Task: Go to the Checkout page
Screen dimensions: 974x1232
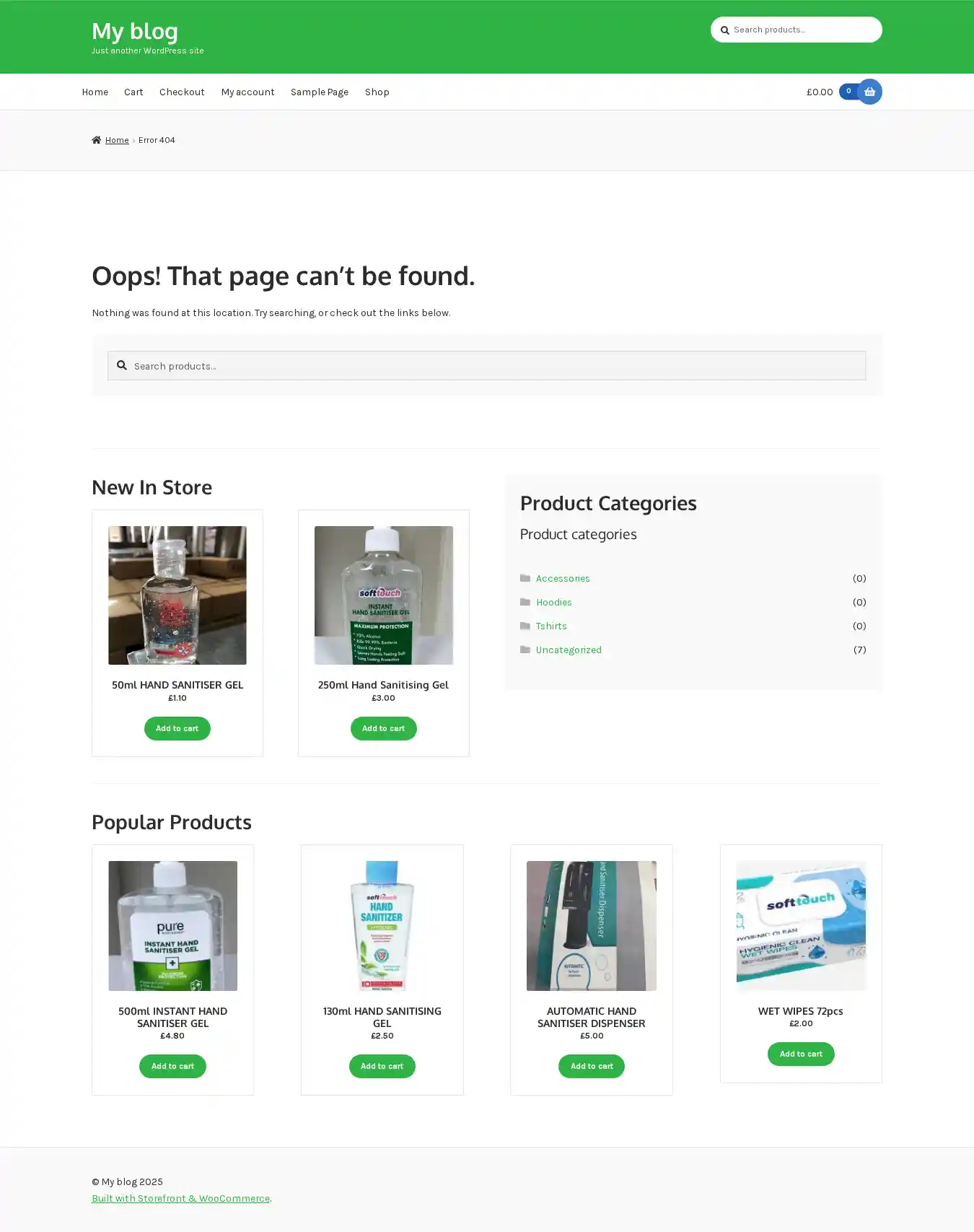Action: click(x=182, y=92)
